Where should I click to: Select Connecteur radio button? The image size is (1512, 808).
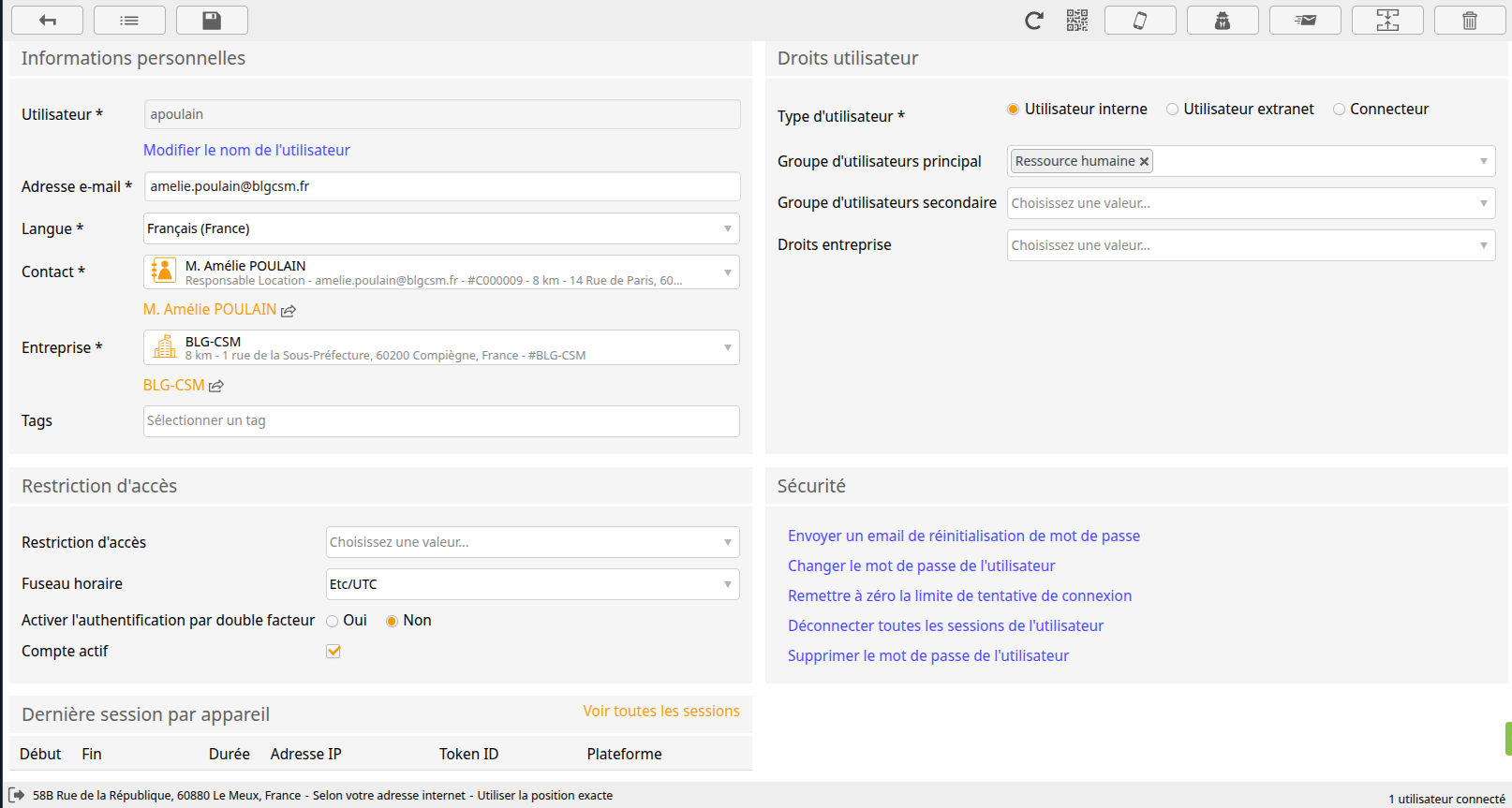pos(1339,110)
